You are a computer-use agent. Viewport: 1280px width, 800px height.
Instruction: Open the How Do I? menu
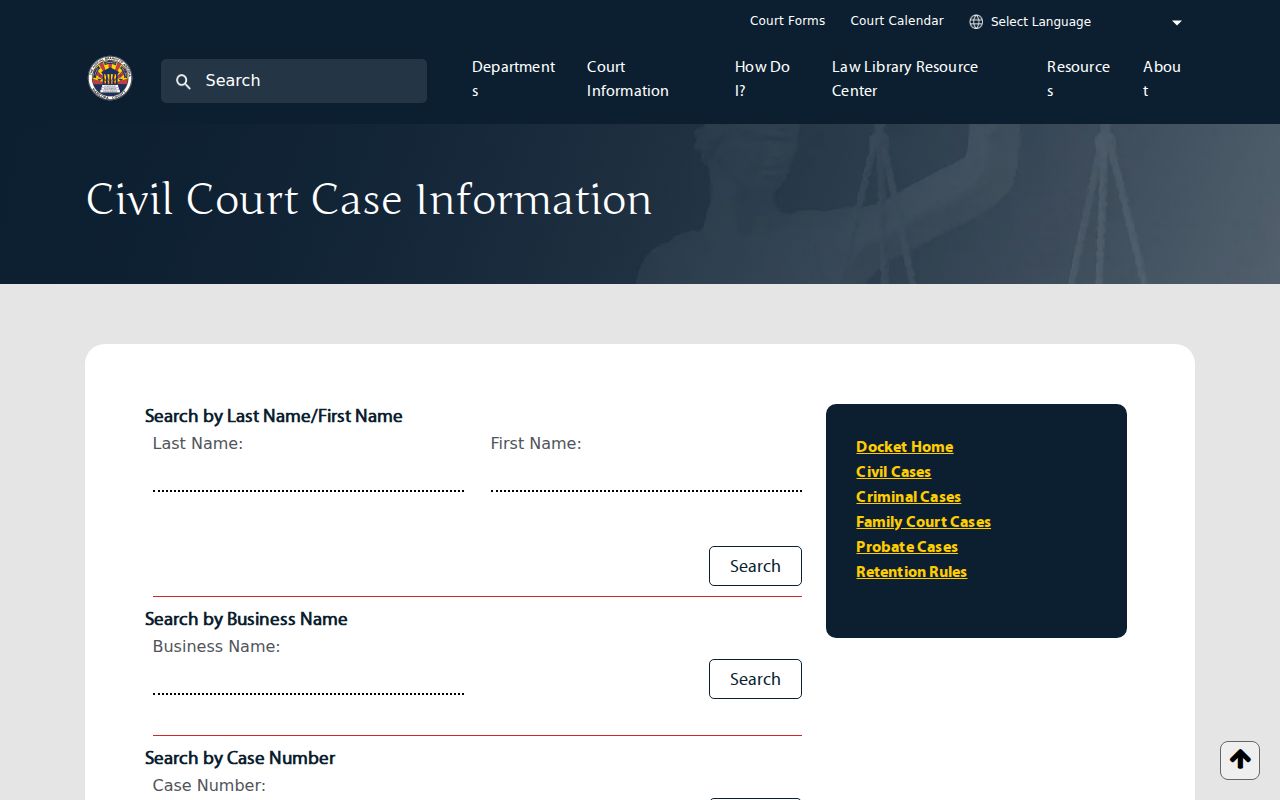[762, 79]
